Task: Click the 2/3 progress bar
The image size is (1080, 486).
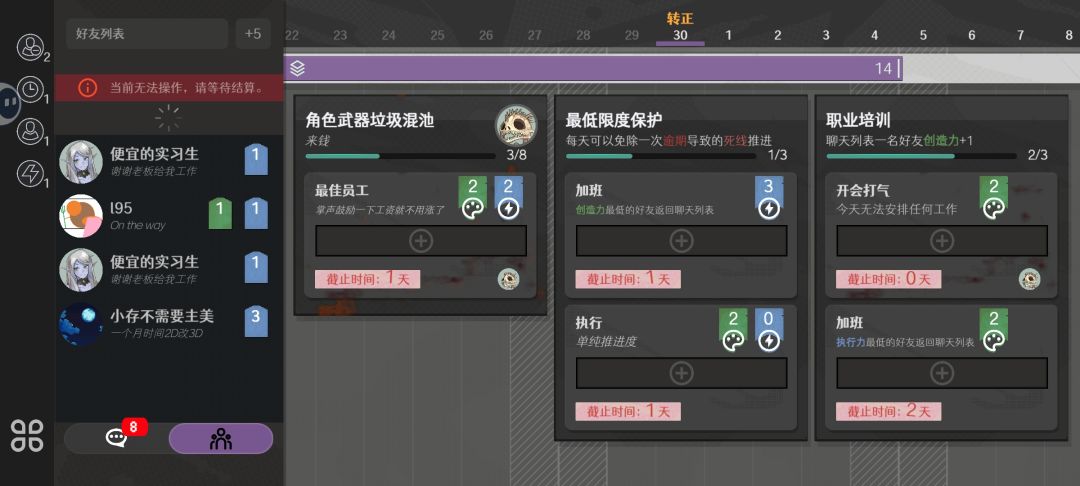Action: pyautogui.click(x=921, y=156)
